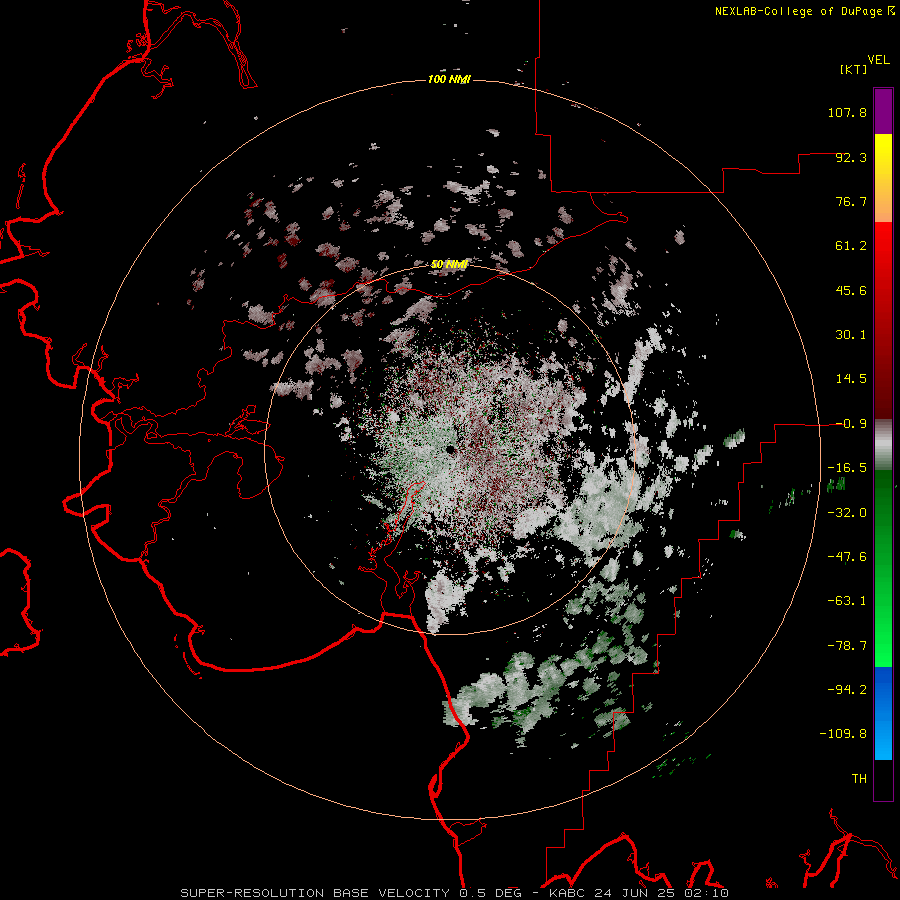Select the 30.1 scale value

pyautogui.click(x=851, y=335)
